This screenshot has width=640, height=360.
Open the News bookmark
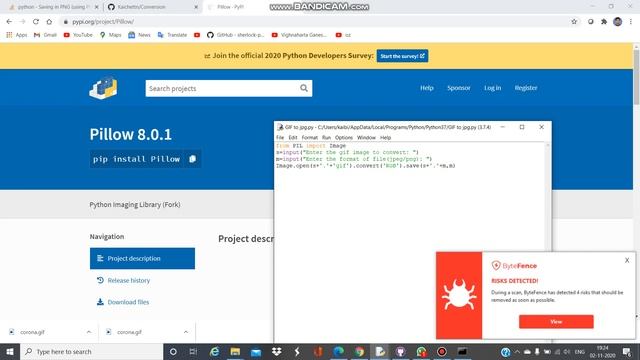click(139, 35)
